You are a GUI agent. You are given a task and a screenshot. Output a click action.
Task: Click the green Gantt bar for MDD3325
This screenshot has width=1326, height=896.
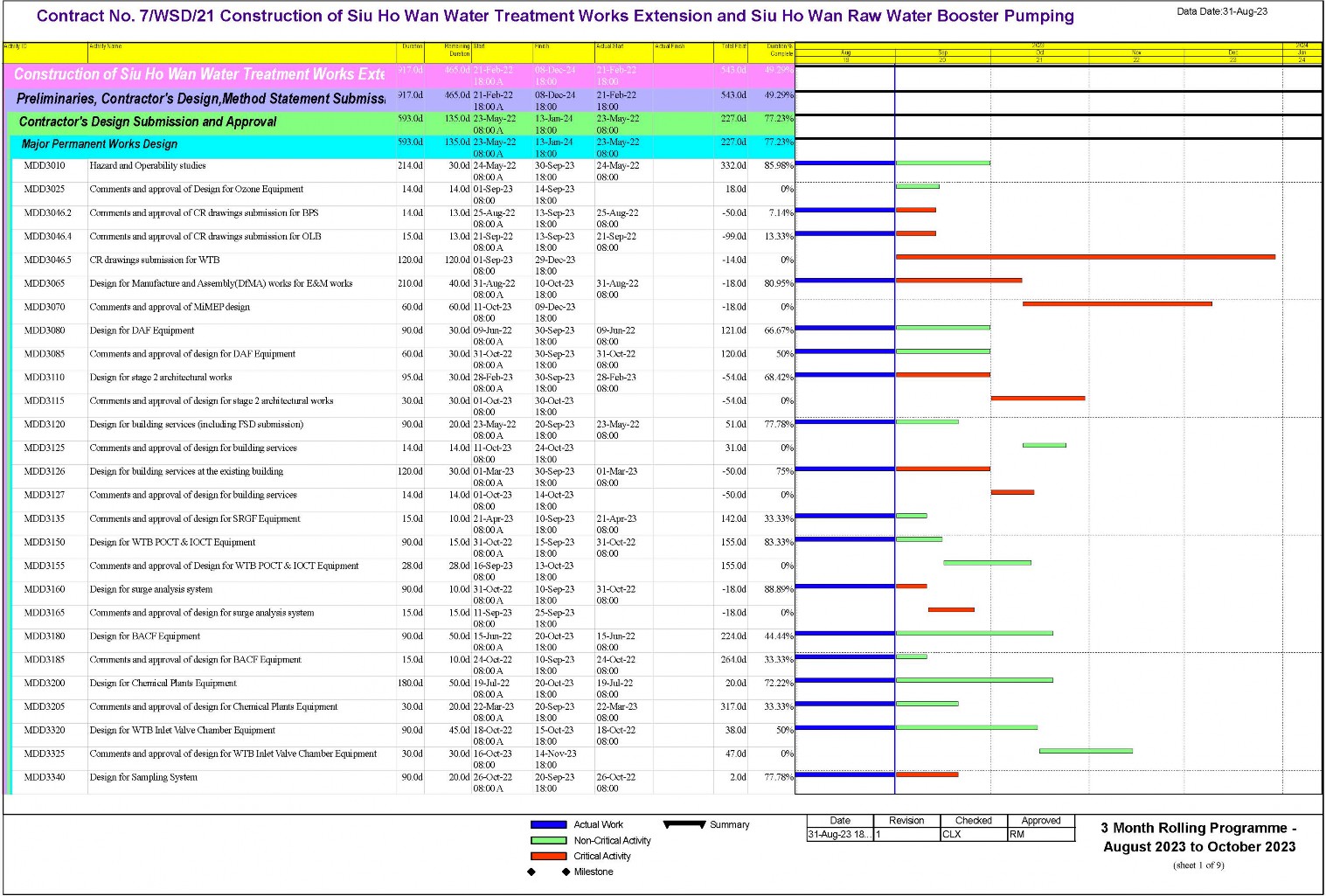(x=1086, y=751)
